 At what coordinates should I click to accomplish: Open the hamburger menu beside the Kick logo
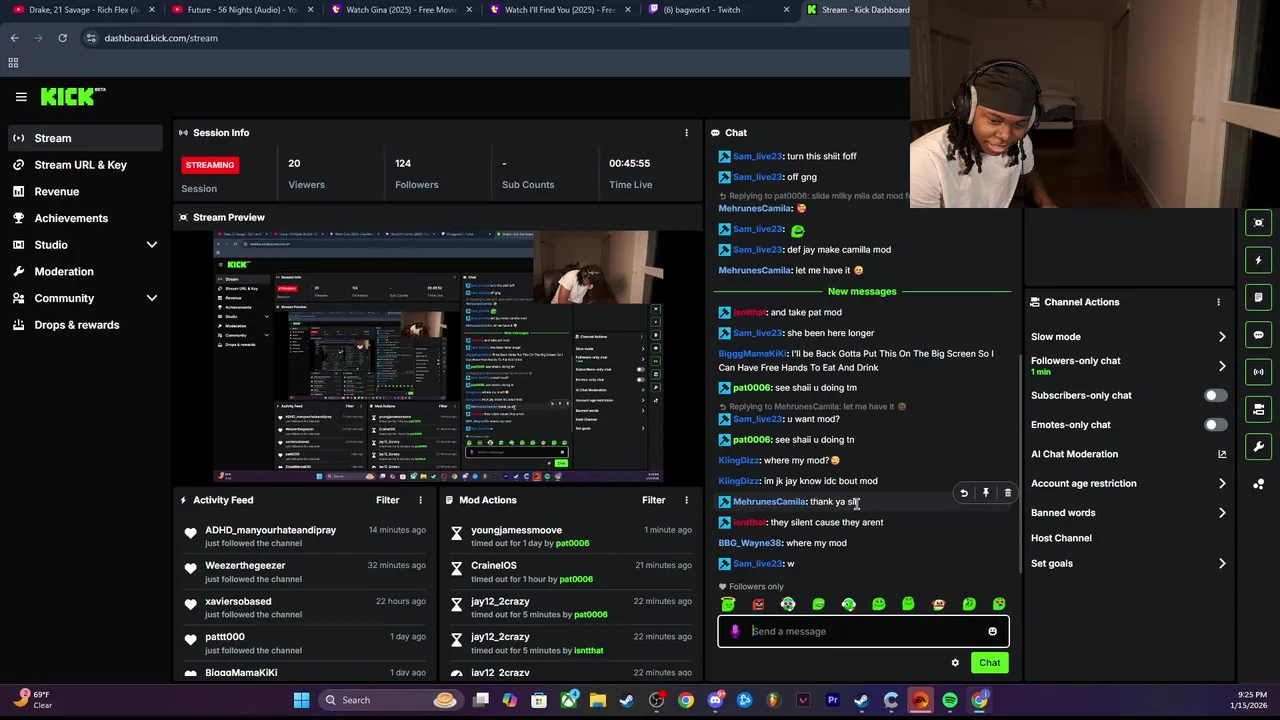pos(21,97)
